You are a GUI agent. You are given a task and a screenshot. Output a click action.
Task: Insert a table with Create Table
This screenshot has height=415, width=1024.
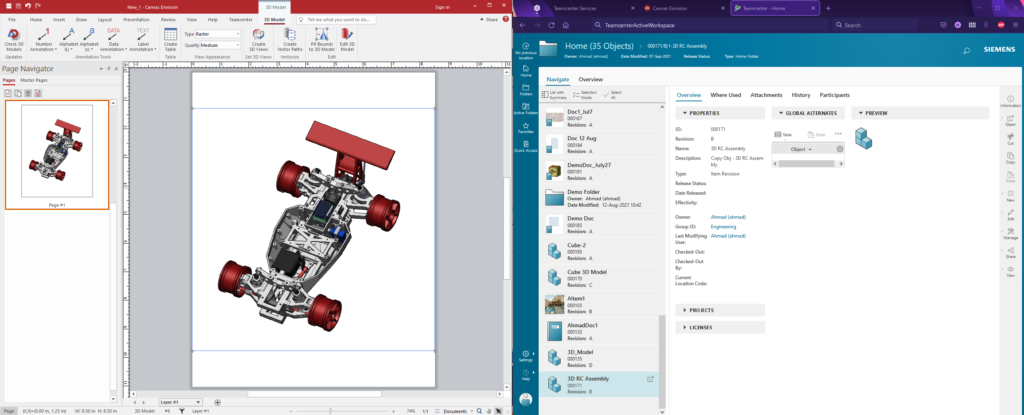click(170, 36)
